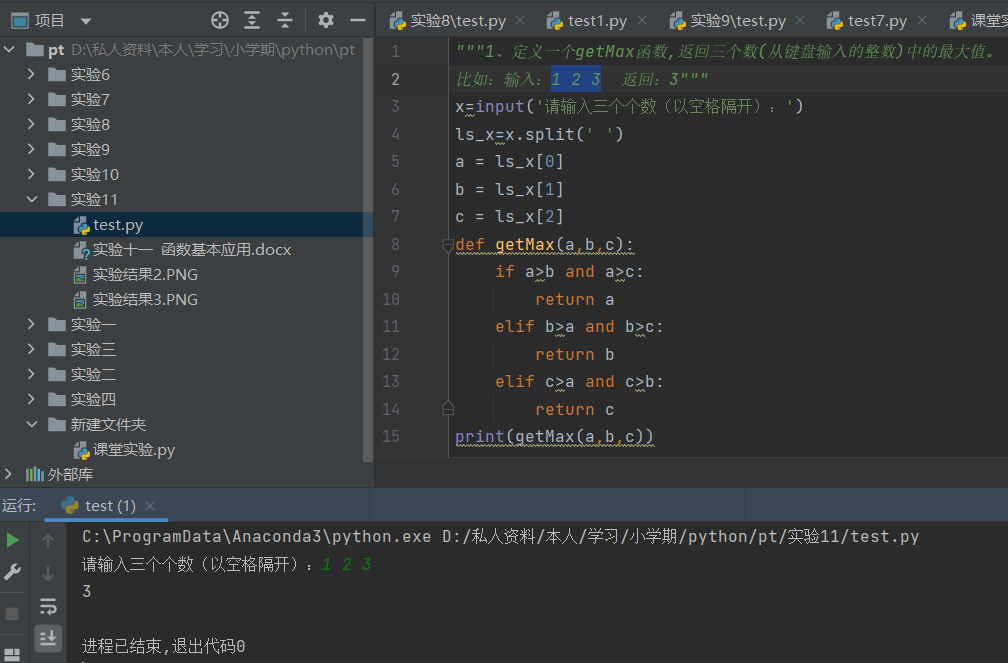The height and width of the screenshot is (663, 1008).
Task: Expand the 实验10 folder
Action: tap(31, 174)
